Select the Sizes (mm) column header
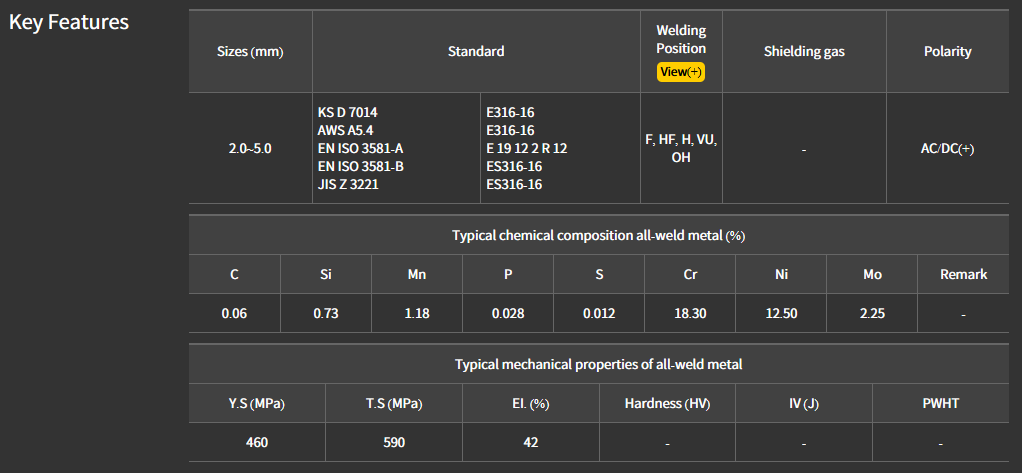1022x473 pixels. coord(250,52)
